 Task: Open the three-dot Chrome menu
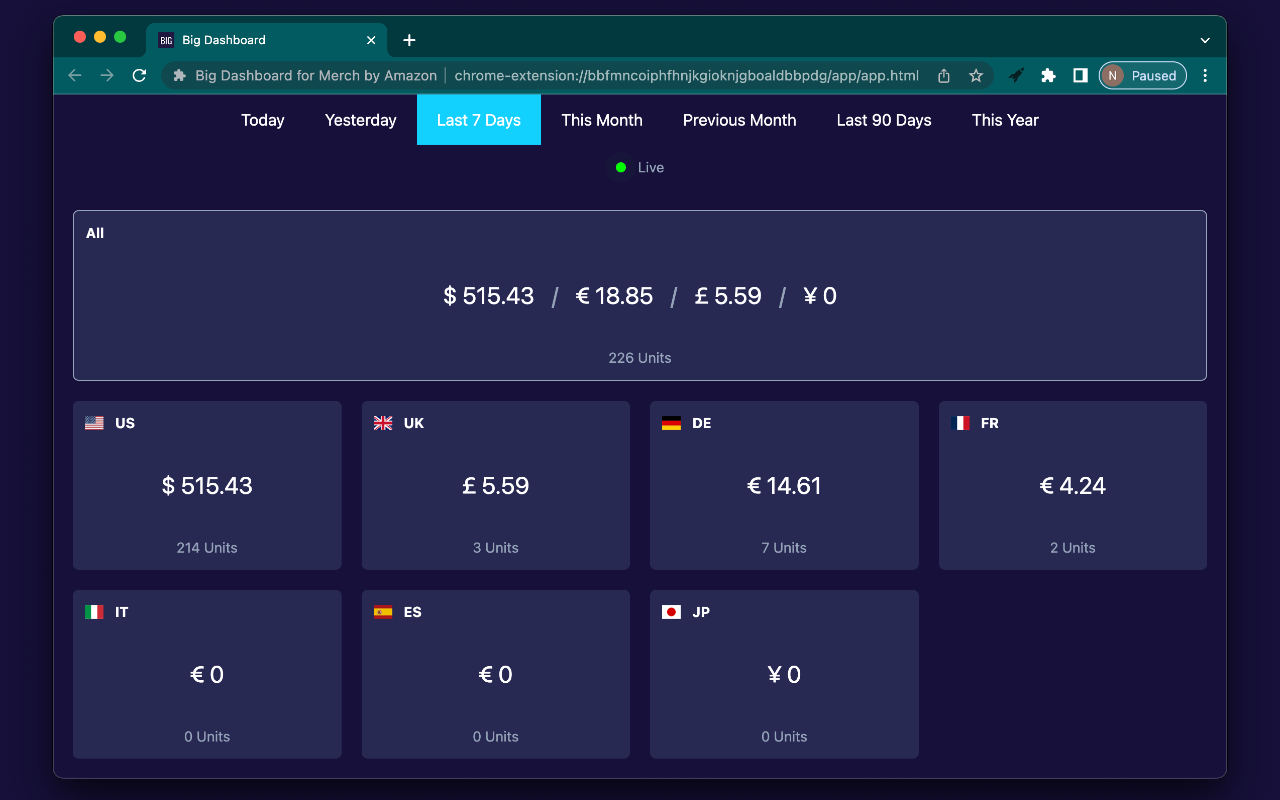(1205, 75)
